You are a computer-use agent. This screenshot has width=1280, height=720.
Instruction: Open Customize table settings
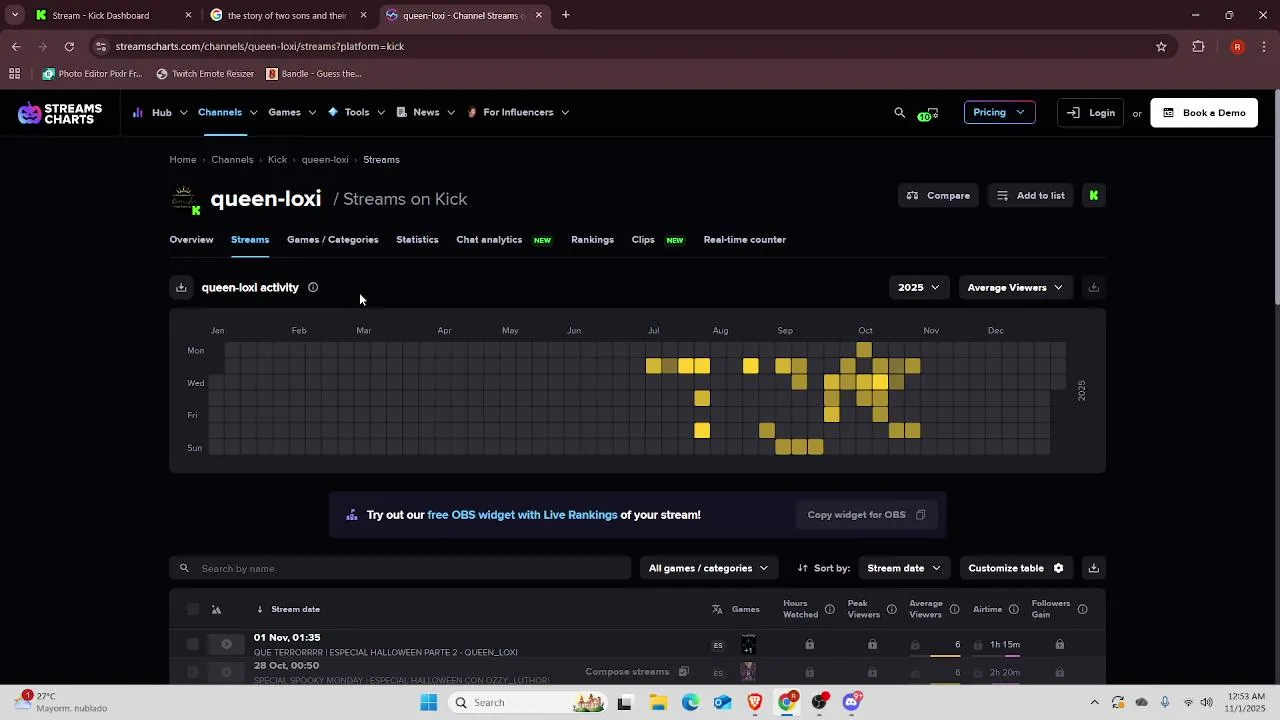coord(1016,568)
